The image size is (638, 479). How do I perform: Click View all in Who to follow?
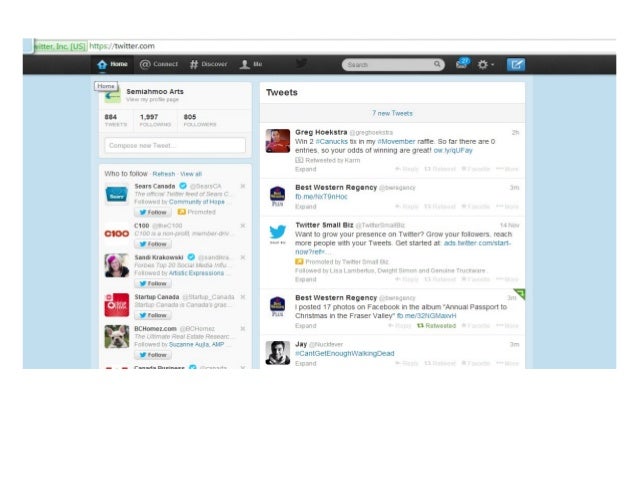(x=191, y=174)
